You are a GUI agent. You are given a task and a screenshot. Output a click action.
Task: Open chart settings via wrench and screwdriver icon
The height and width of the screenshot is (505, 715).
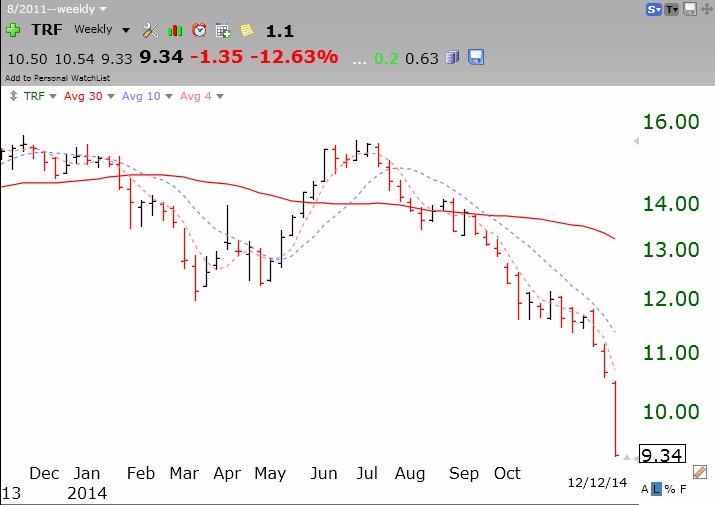click(x=150, y=30)
